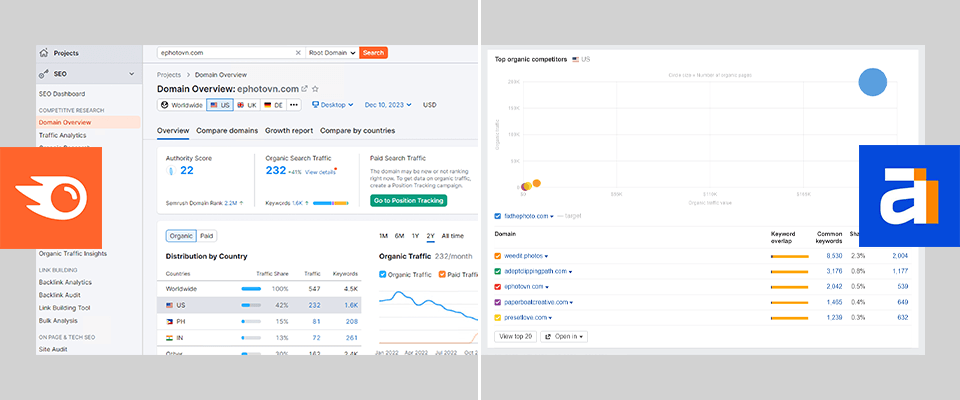
Task: Uncheck the yellow fifth competitor checkbox
Action: tap(498, 317)
